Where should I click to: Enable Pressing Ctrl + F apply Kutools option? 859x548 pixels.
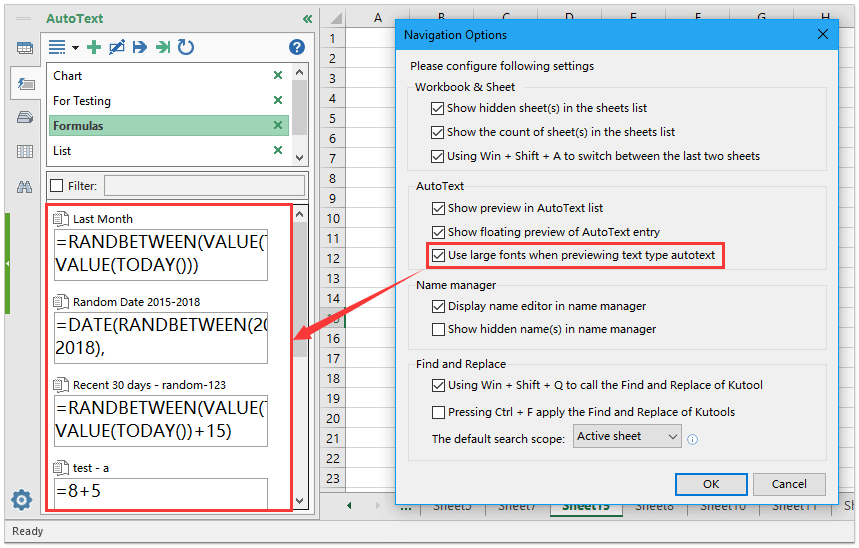pyautogui.click(x=438, y=412)
